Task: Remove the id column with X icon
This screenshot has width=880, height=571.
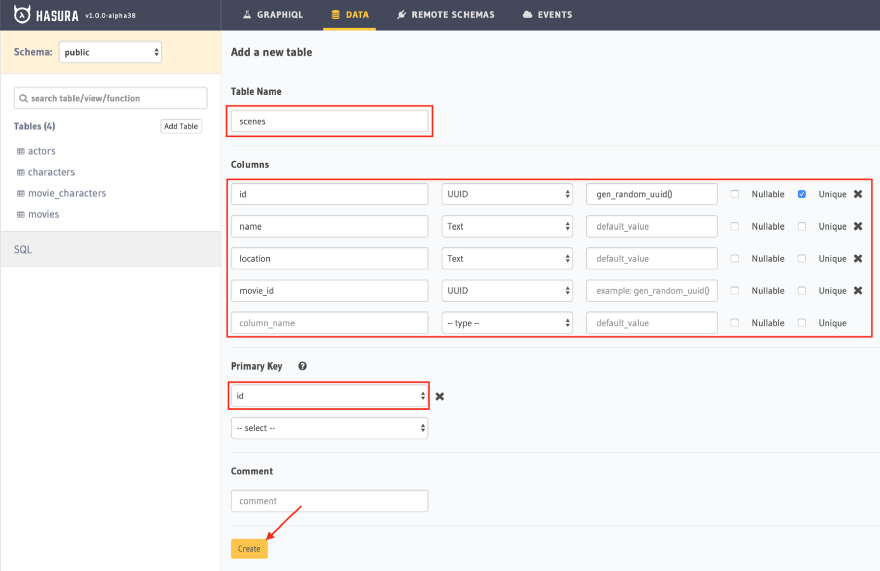Action: pos(858,194)
